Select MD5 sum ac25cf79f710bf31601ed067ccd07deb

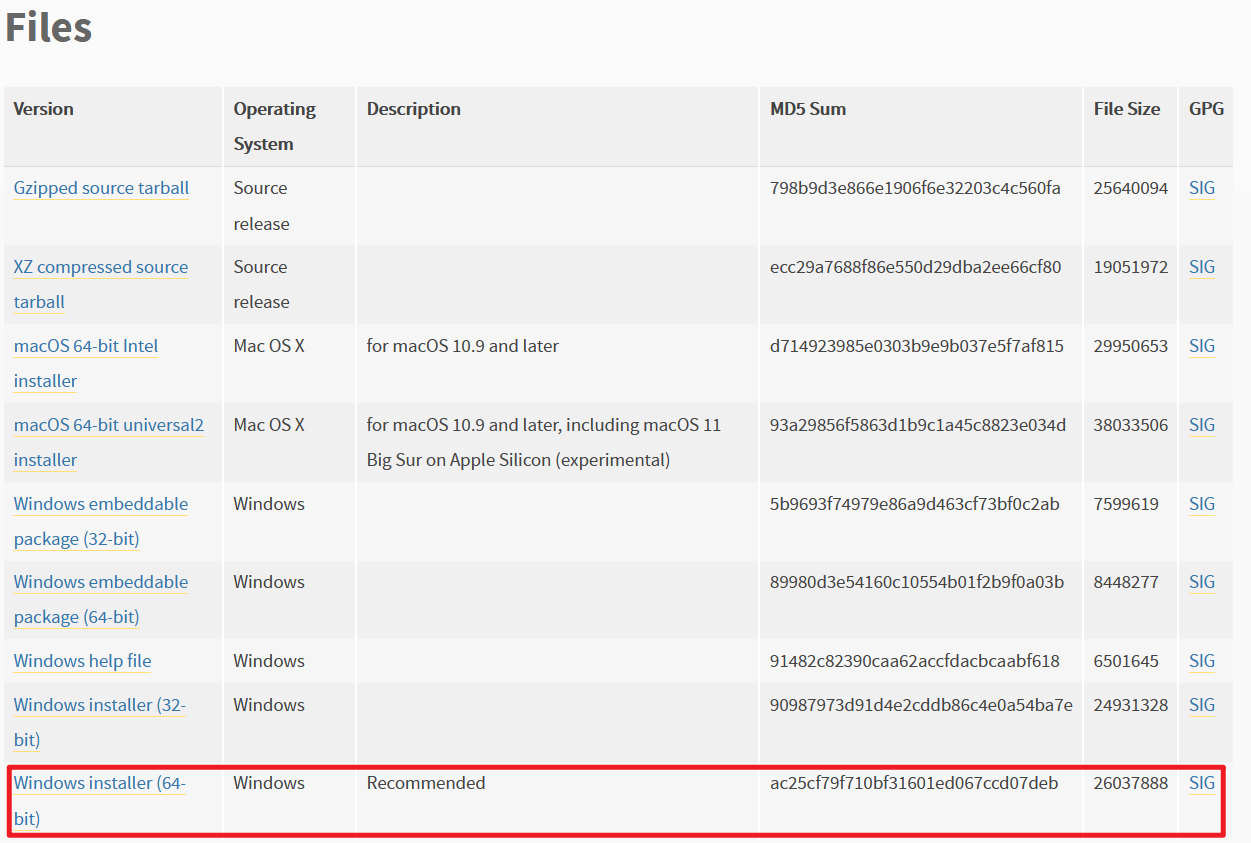(914, 783)
